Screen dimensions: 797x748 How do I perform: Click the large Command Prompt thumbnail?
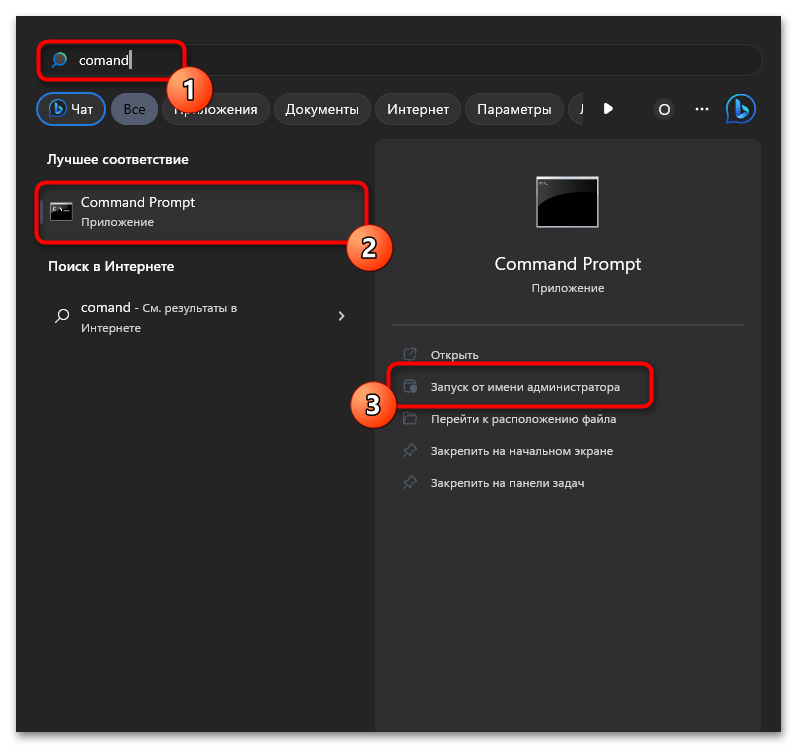[x=567, y=202]
